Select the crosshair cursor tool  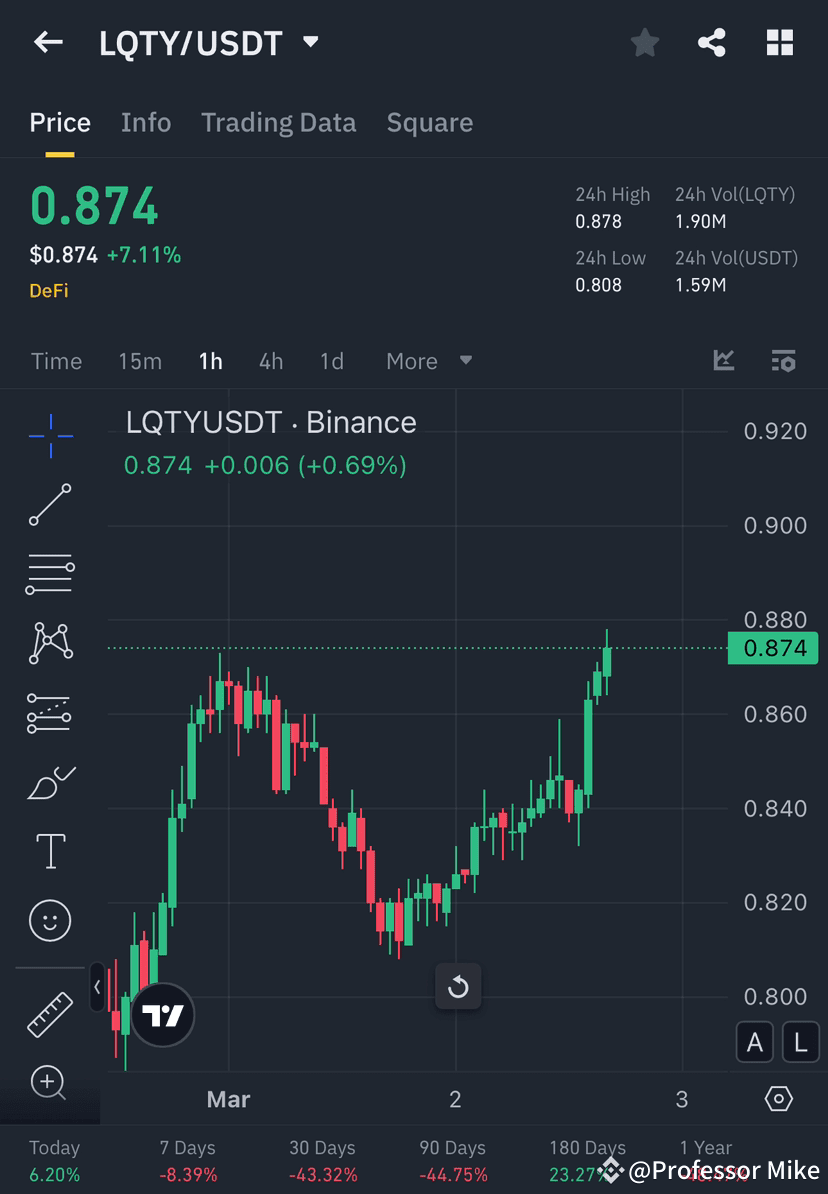[x=50, y=435]
